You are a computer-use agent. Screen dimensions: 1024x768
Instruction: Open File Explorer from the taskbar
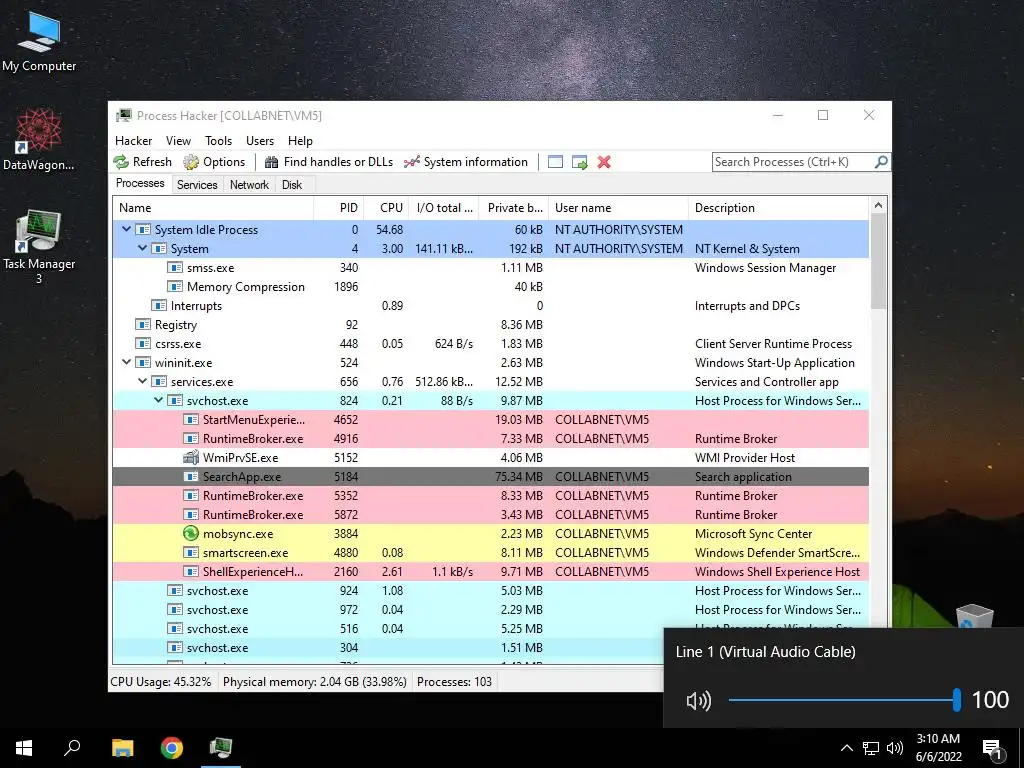(122, 748)
